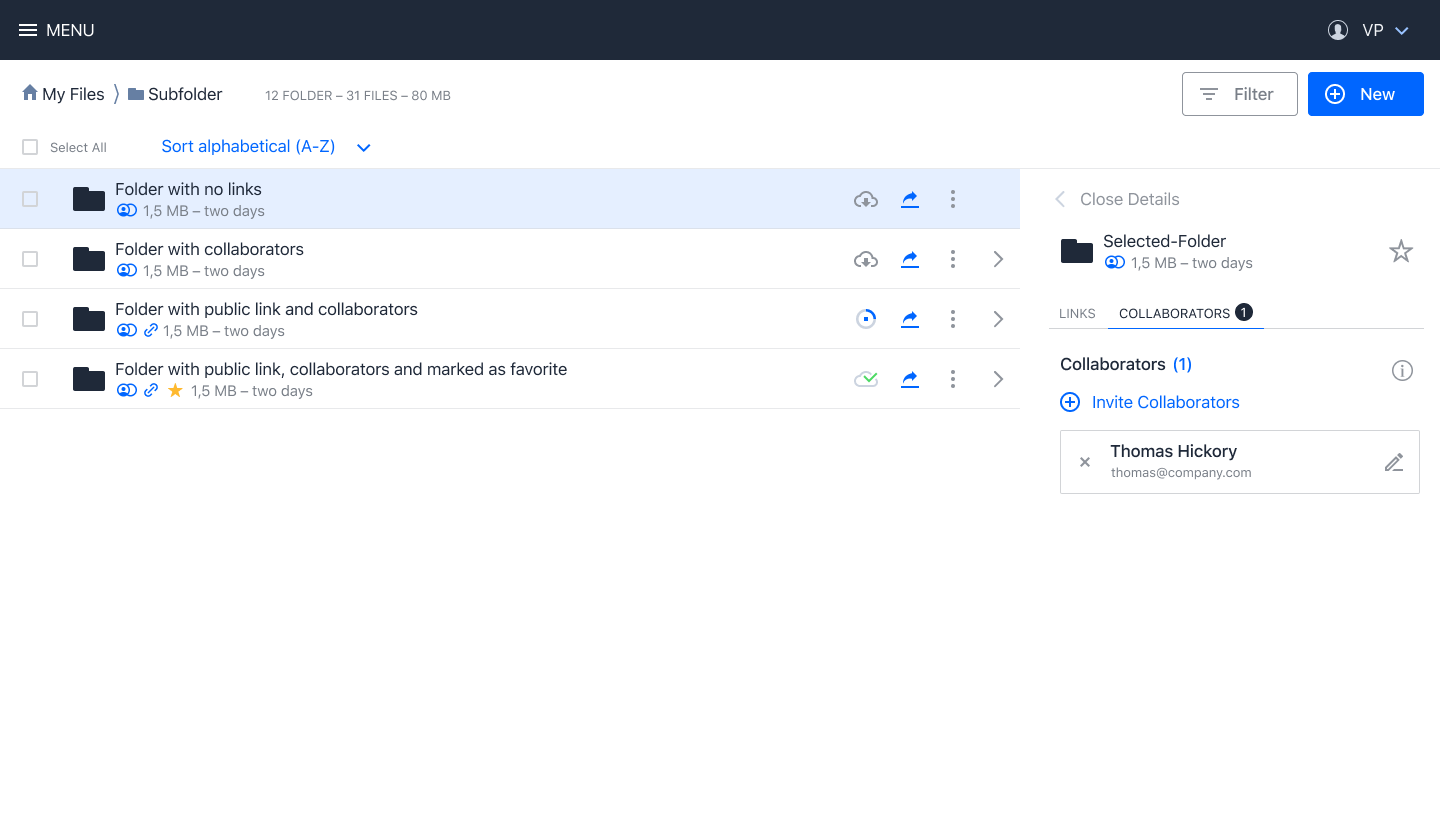Click yellow favorite star on last folder row
The image size is (1440, 821).
point(175,391)
